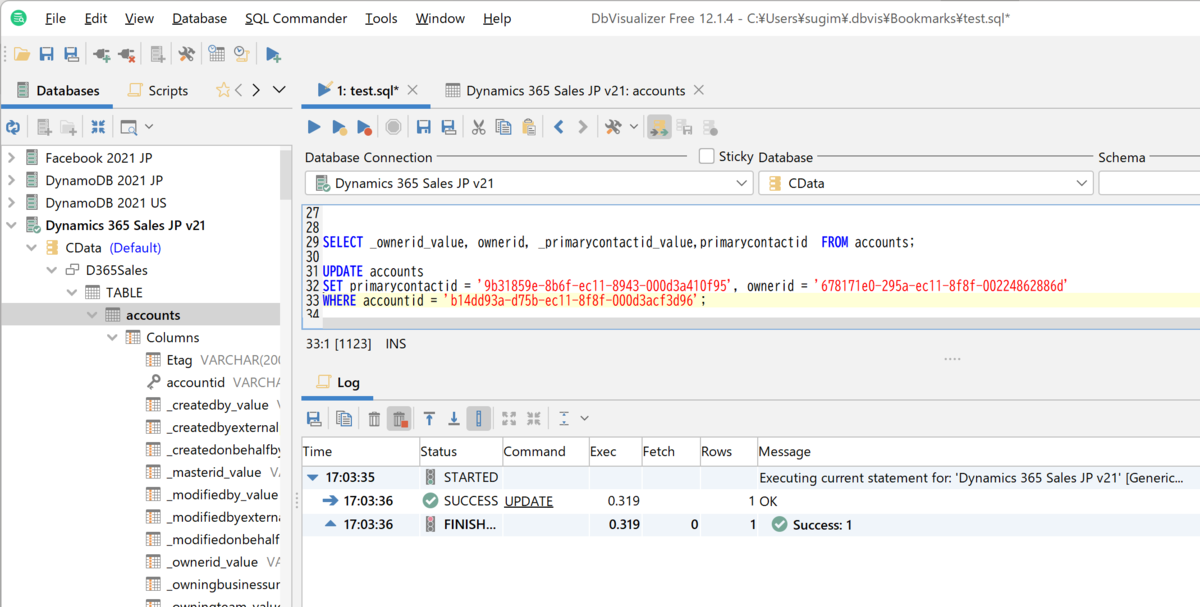Viewport: 1200px width, 607px height.
Task: Click the UPDATE link in the log
Action: point(528,501)
